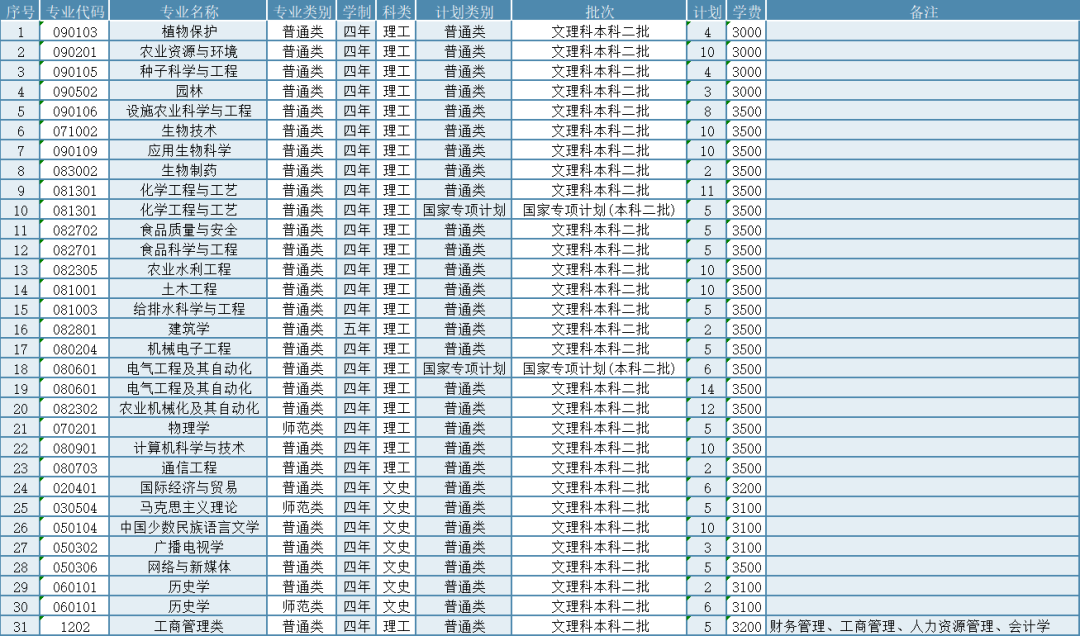Select the 网络与新媒体 major cell
Viewport: 1080px width, 636px height.
coord(189,567)
